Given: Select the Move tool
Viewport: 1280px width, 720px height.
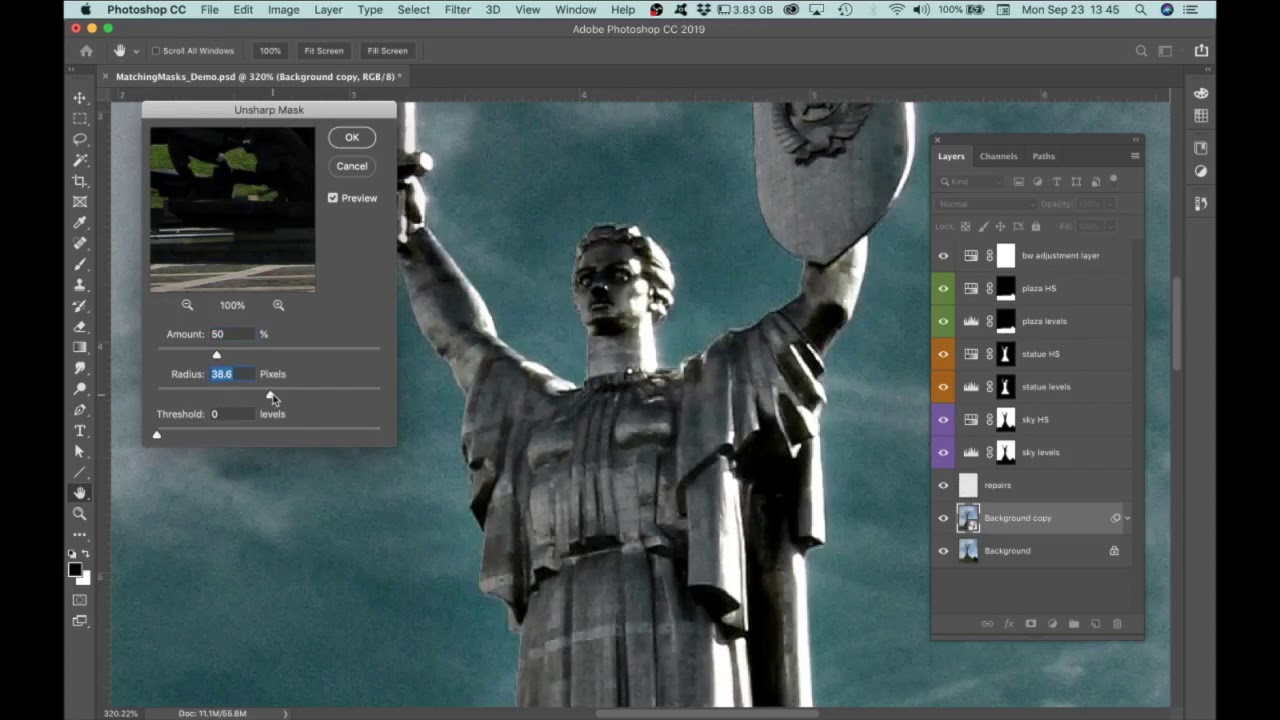Looking at the screenshot, I should 79,97.
